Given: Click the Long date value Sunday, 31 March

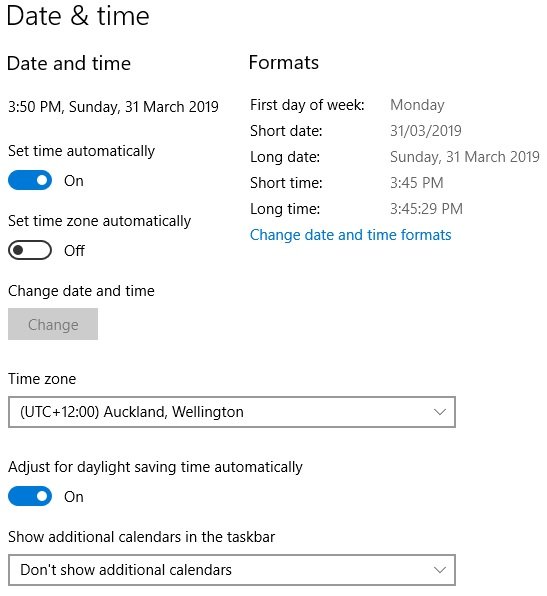Looking at the screenshot, I should pos(465,157).
